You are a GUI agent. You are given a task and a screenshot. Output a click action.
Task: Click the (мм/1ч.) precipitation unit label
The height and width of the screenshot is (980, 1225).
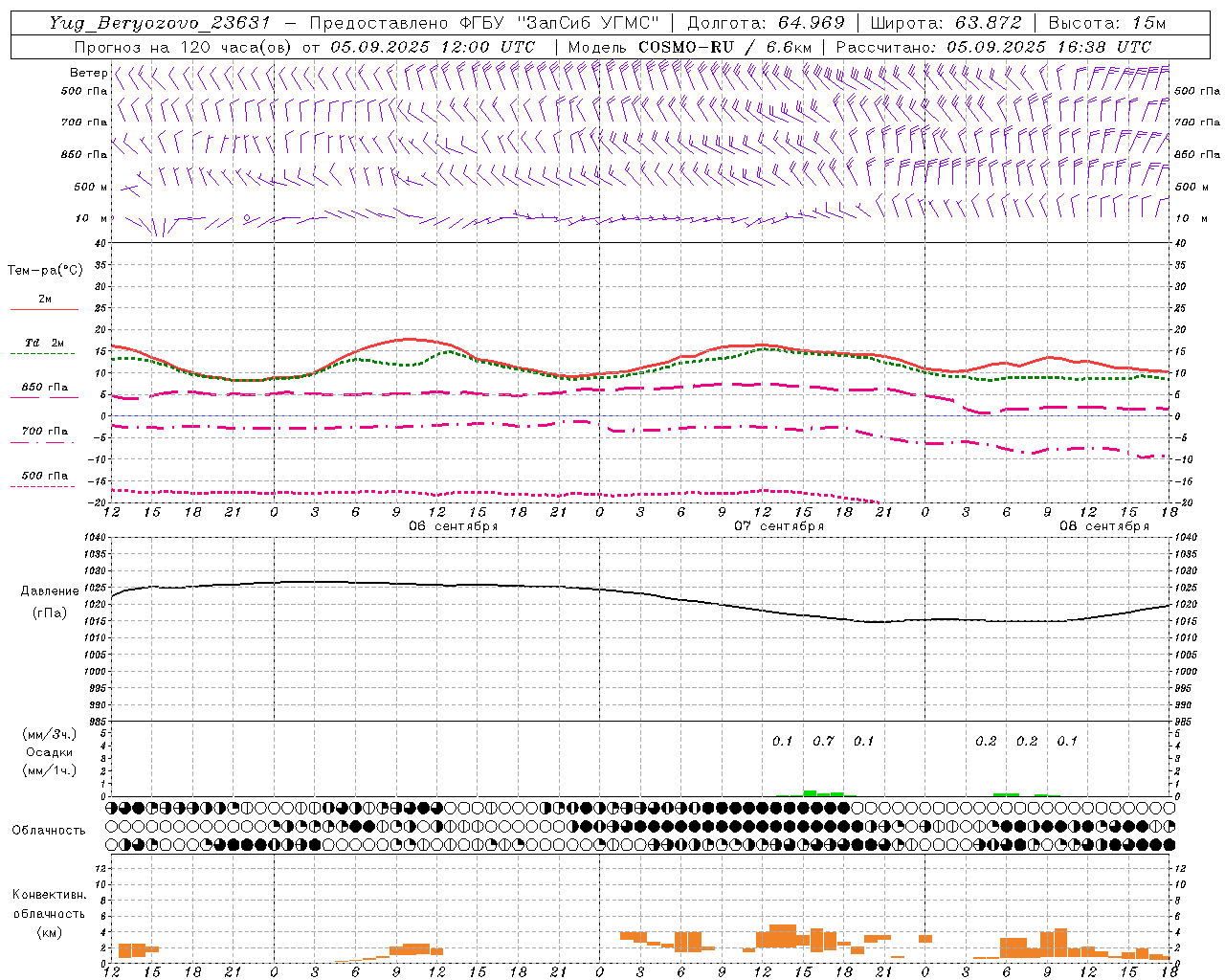(49, 770)
